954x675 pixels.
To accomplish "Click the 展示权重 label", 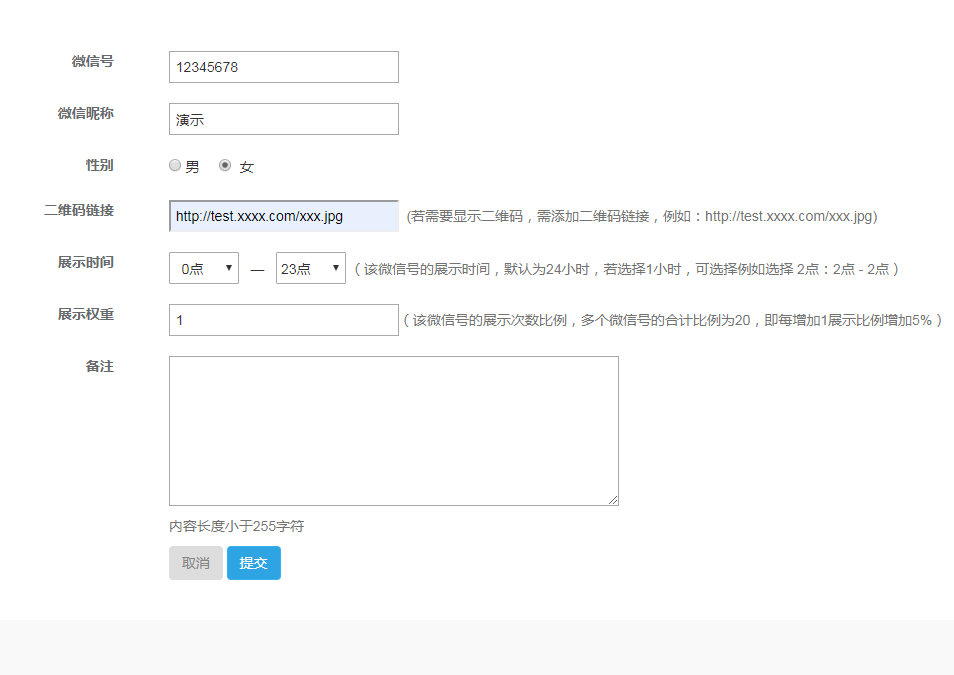I will 86,314.
